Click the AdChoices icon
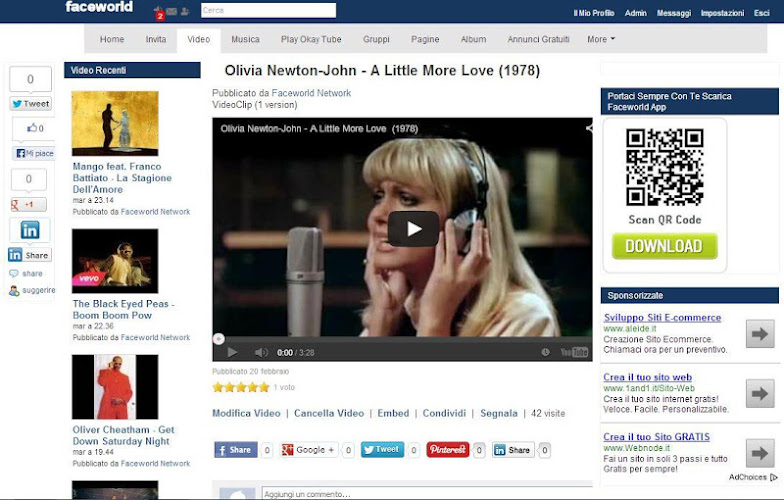The height and width of the screenshot is (500, 784). (x=774, y=478)
